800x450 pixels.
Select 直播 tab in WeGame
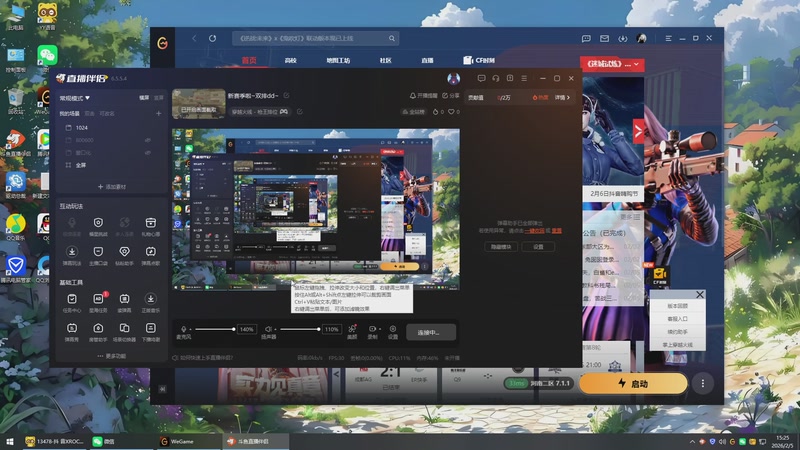coord(427,60)
